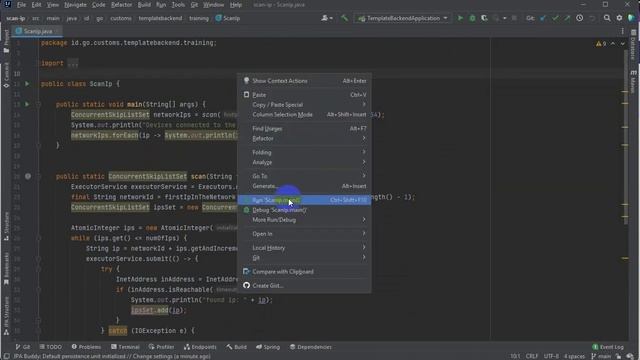Toggle tool window bars icon in status corner

(x=6, y=356)
